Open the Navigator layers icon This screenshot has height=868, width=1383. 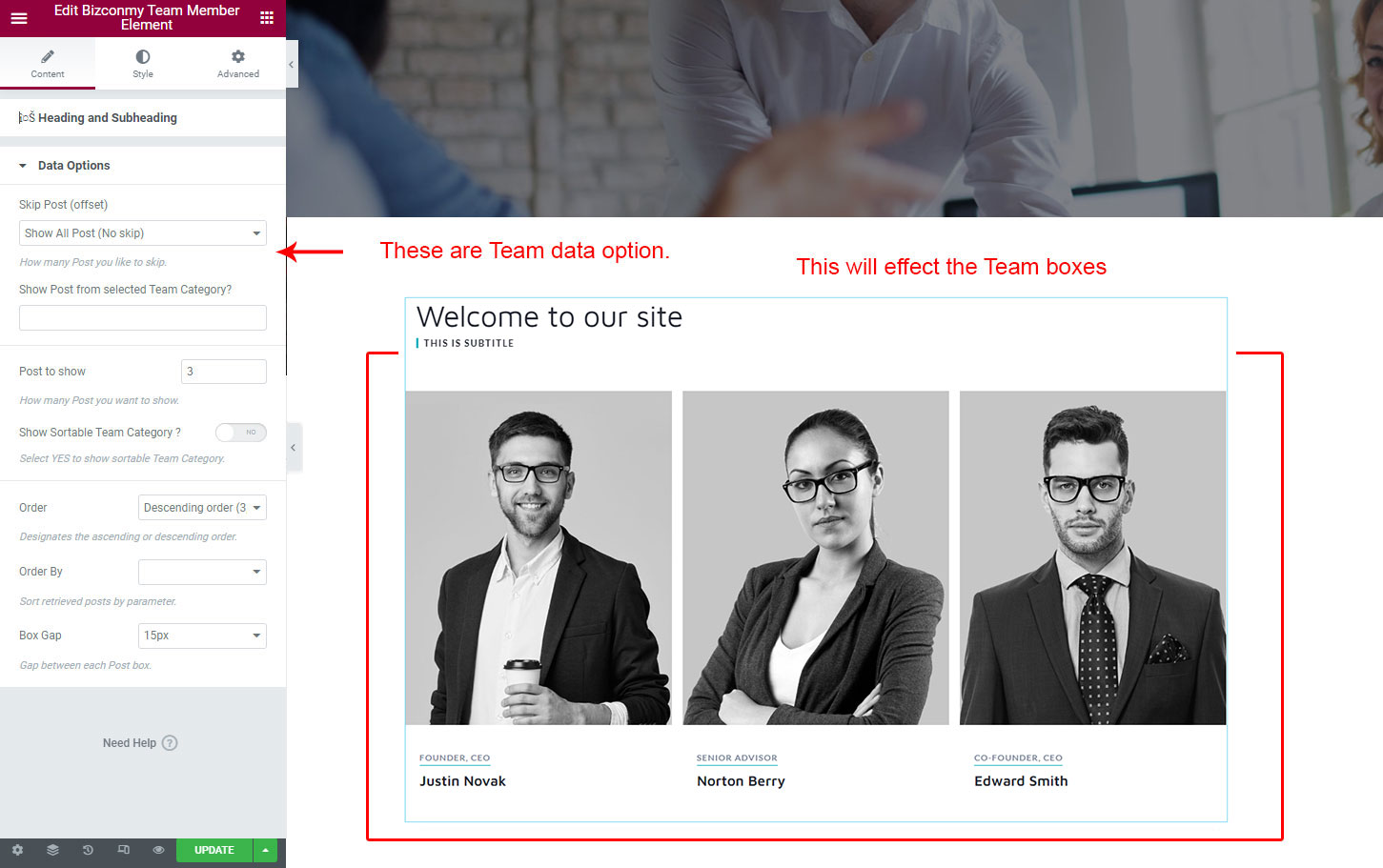pos(52,850)
